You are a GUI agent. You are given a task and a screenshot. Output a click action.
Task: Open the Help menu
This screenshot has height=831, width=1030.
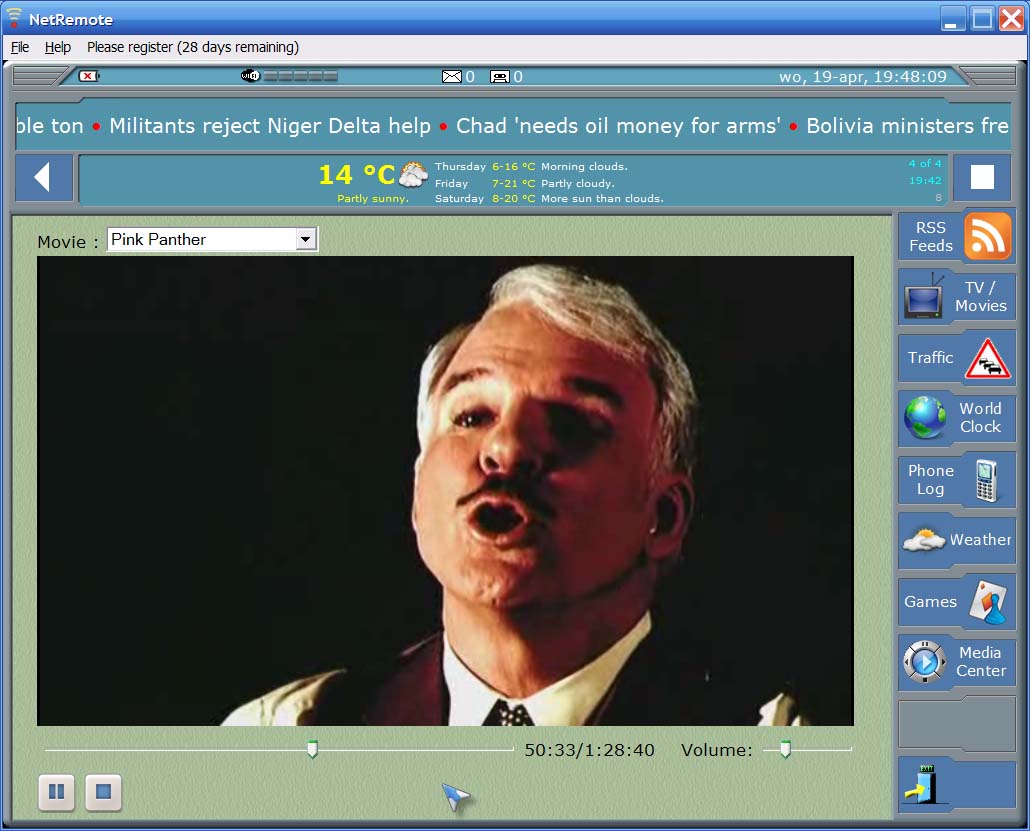58,47
